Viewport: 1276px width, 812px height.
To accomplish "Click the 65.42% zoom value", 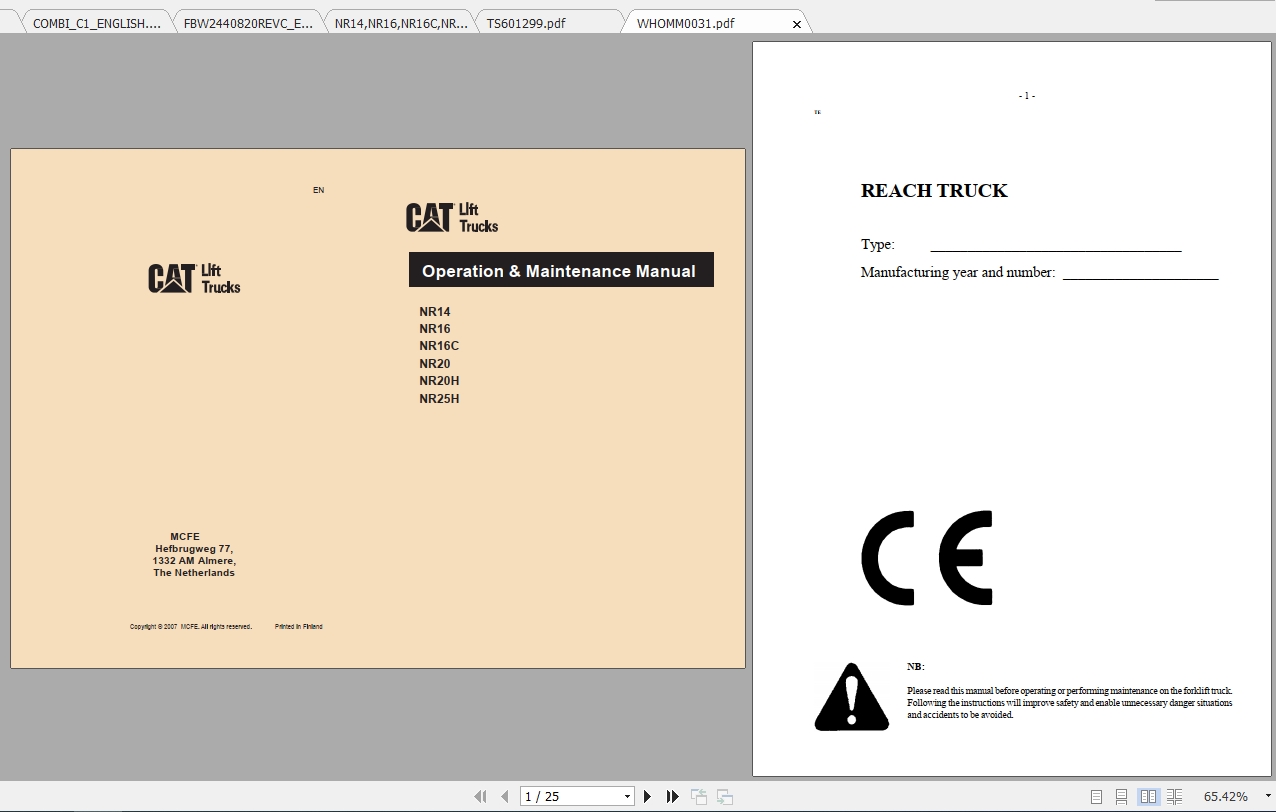I will [1225, 797].
